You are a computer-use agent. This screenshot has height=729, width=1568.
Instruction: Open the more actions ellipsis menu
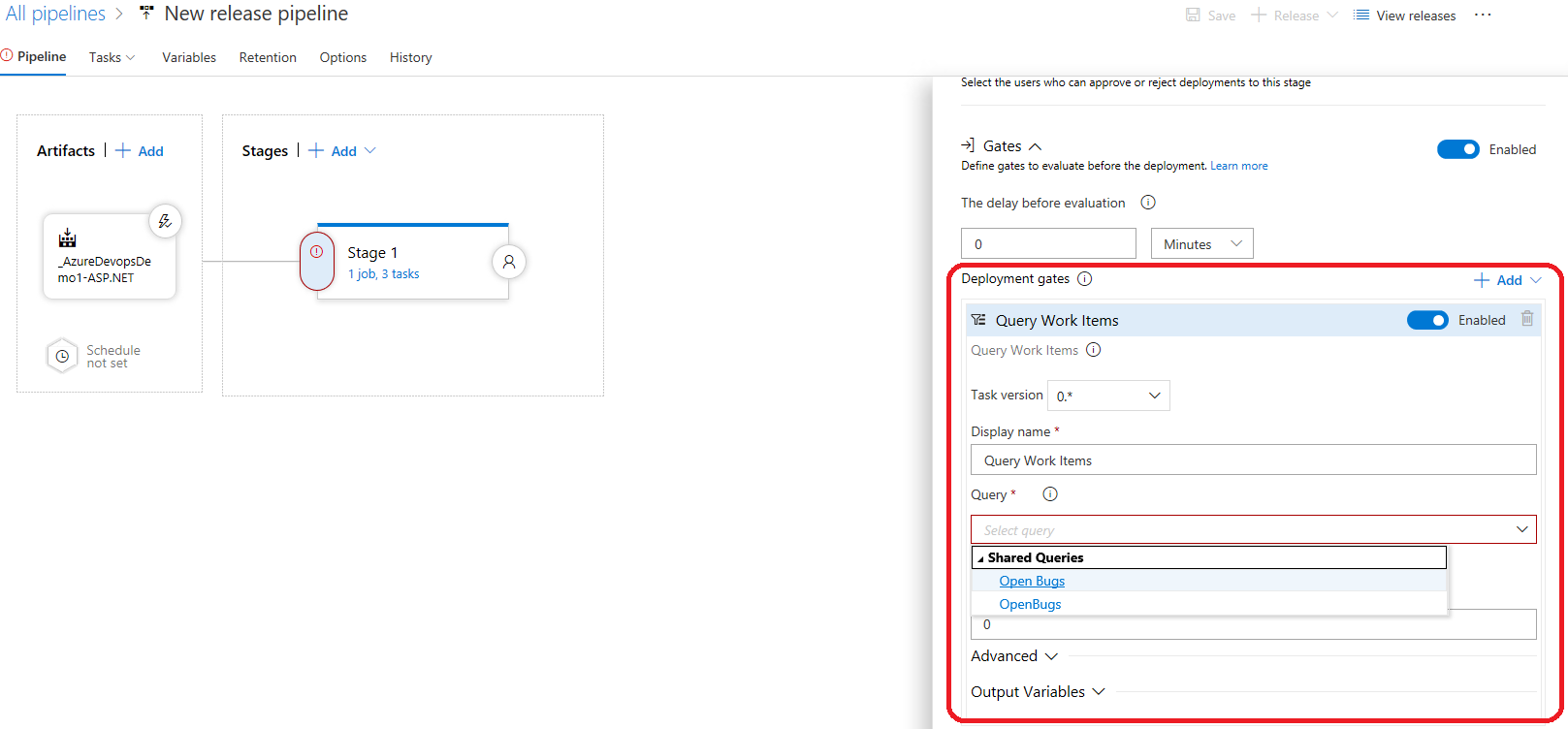point(1483,15)
